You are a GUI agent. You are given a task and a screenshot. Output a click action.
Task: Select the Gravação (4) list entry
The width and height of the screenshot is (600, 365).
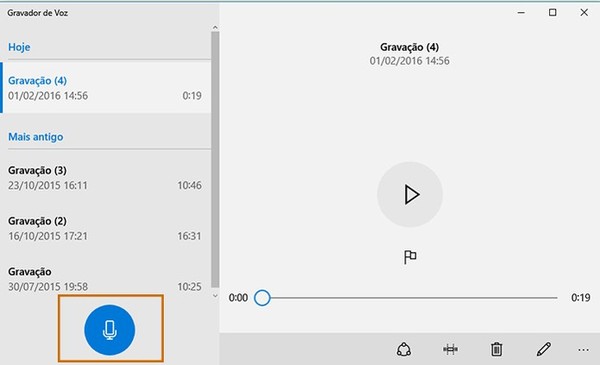click(x=106, y=88)
